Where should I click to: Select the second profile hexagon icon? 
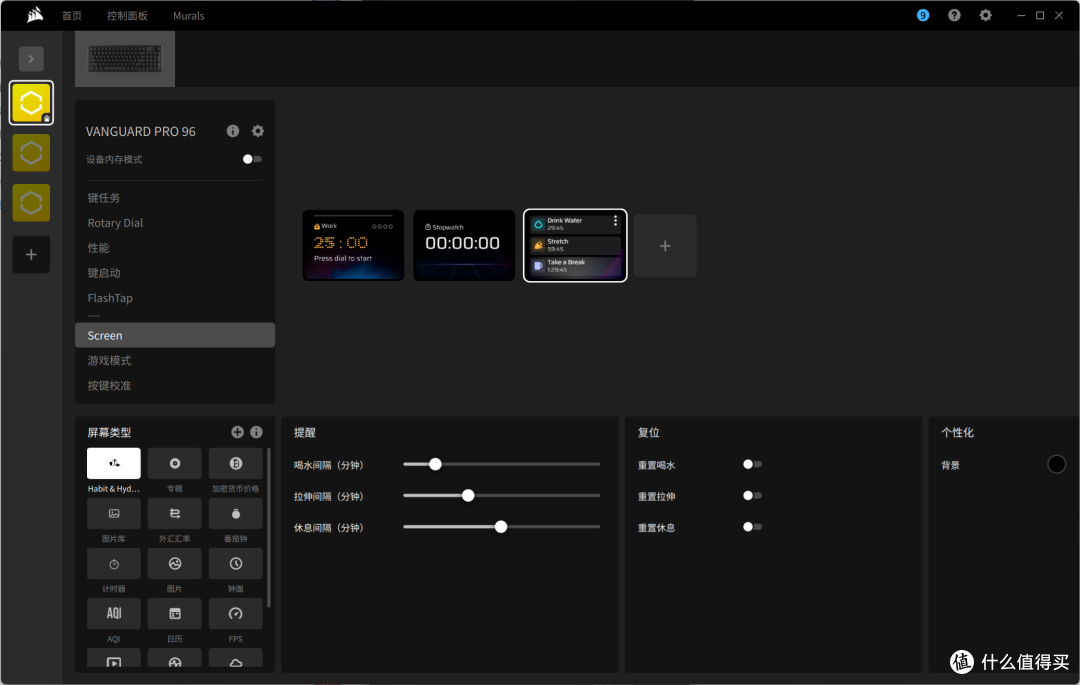click(31, 153)
